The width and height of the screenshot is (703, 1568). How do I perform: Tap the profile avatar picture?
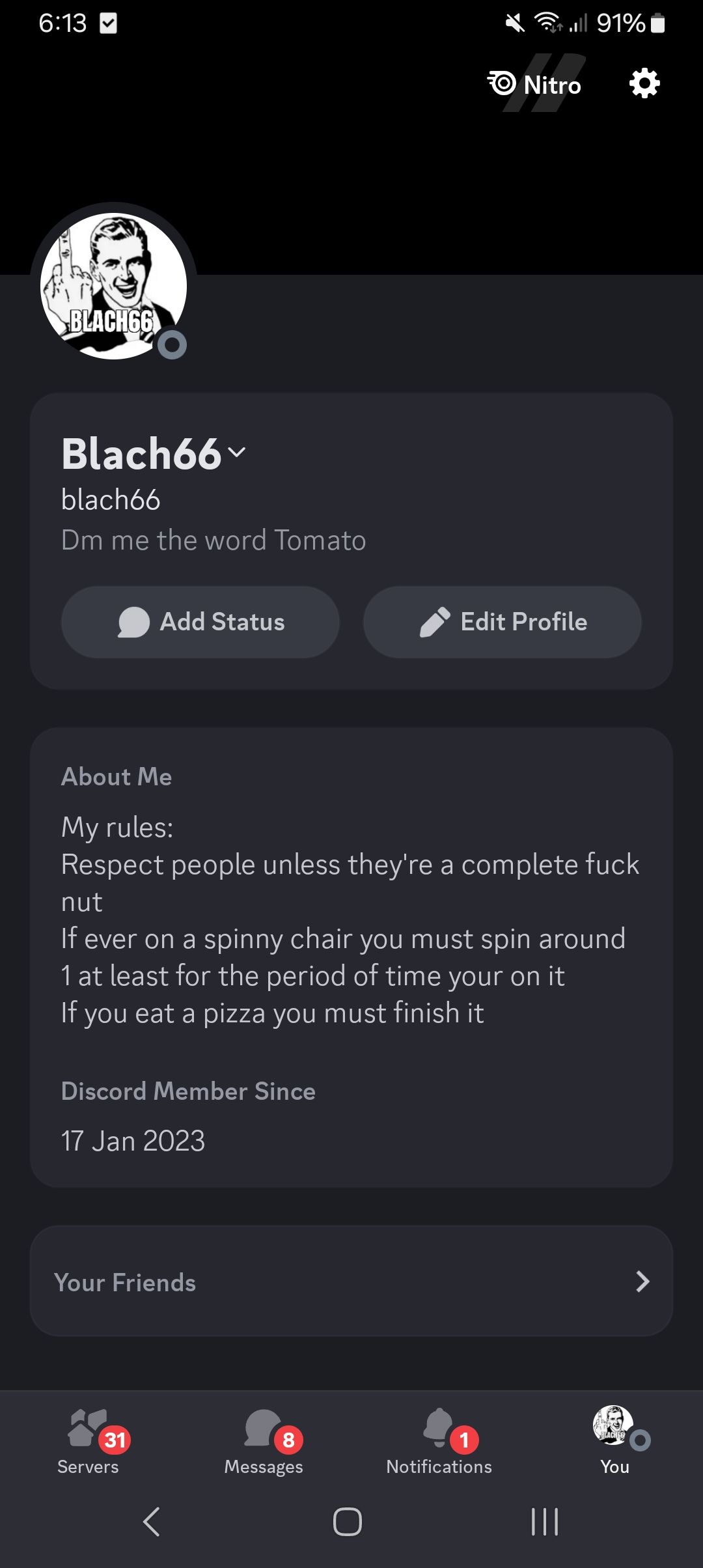click(113, 286)
